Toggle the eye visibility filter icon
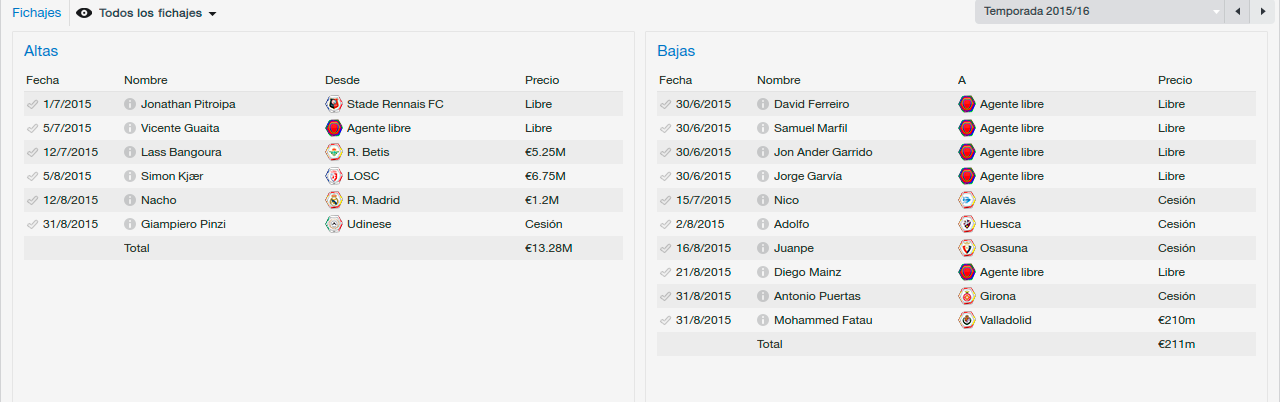Screen dimensions: 1280x402 click(x=84, y=13)
